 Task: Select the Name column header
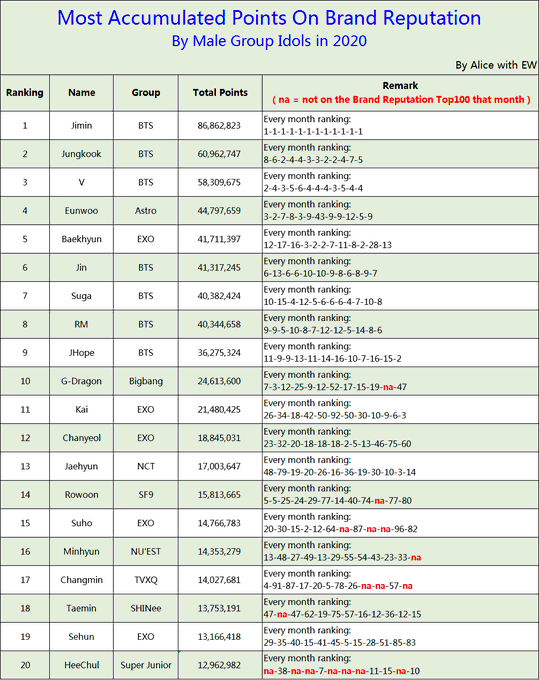[x=82, y=92]
